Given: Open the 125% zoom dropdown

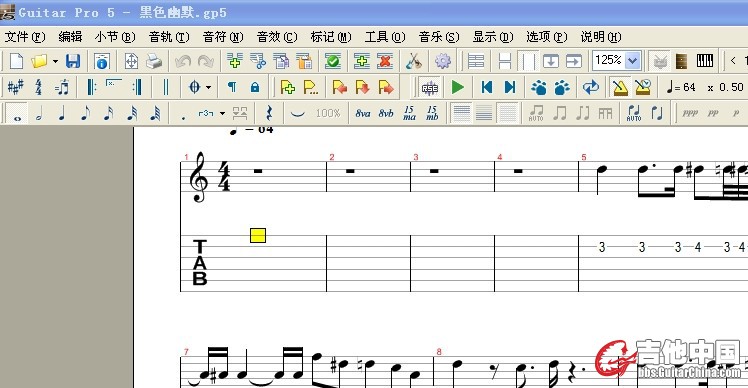Looking at the screenshot, I should point(633,61).
